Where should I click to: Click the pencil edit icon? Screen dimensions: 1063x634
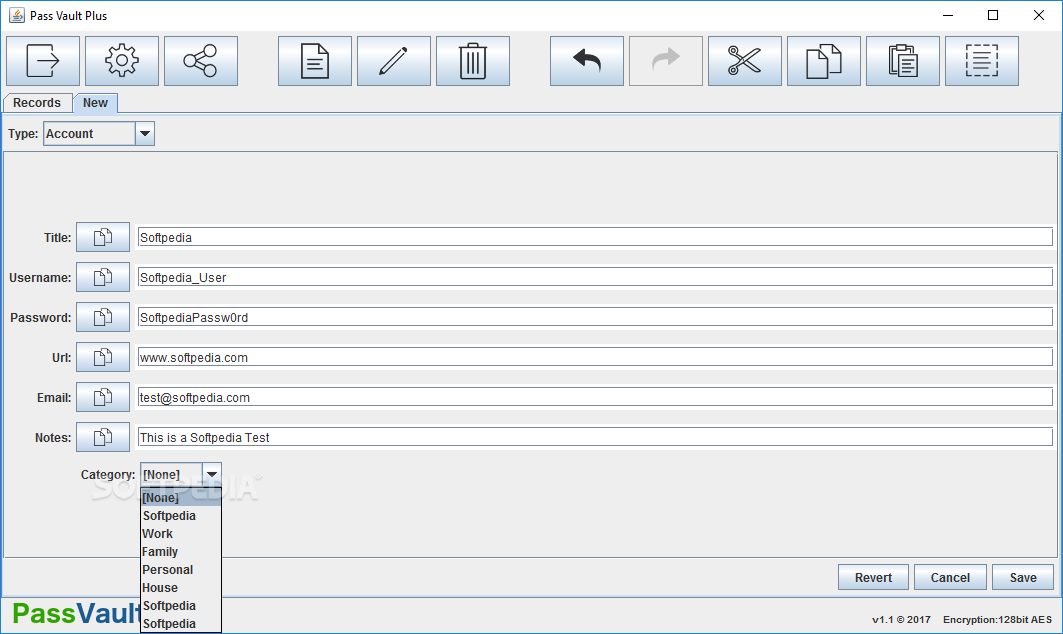pyautogui.click(x=394, y=61)
